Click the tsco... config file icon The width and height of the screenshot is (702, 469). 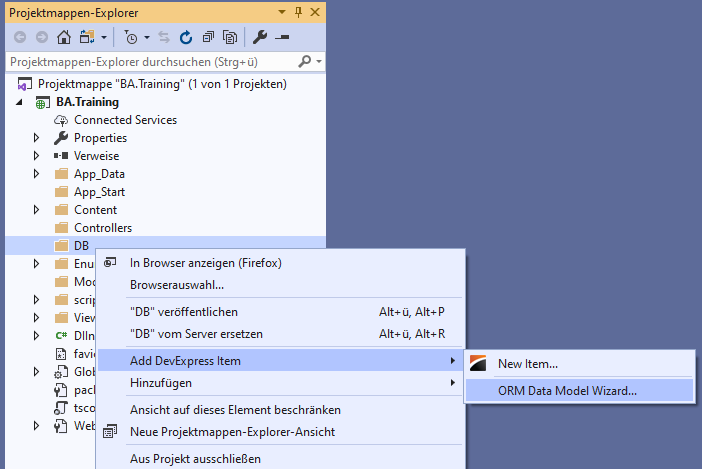pyautogui.click(x=61, y=408)
